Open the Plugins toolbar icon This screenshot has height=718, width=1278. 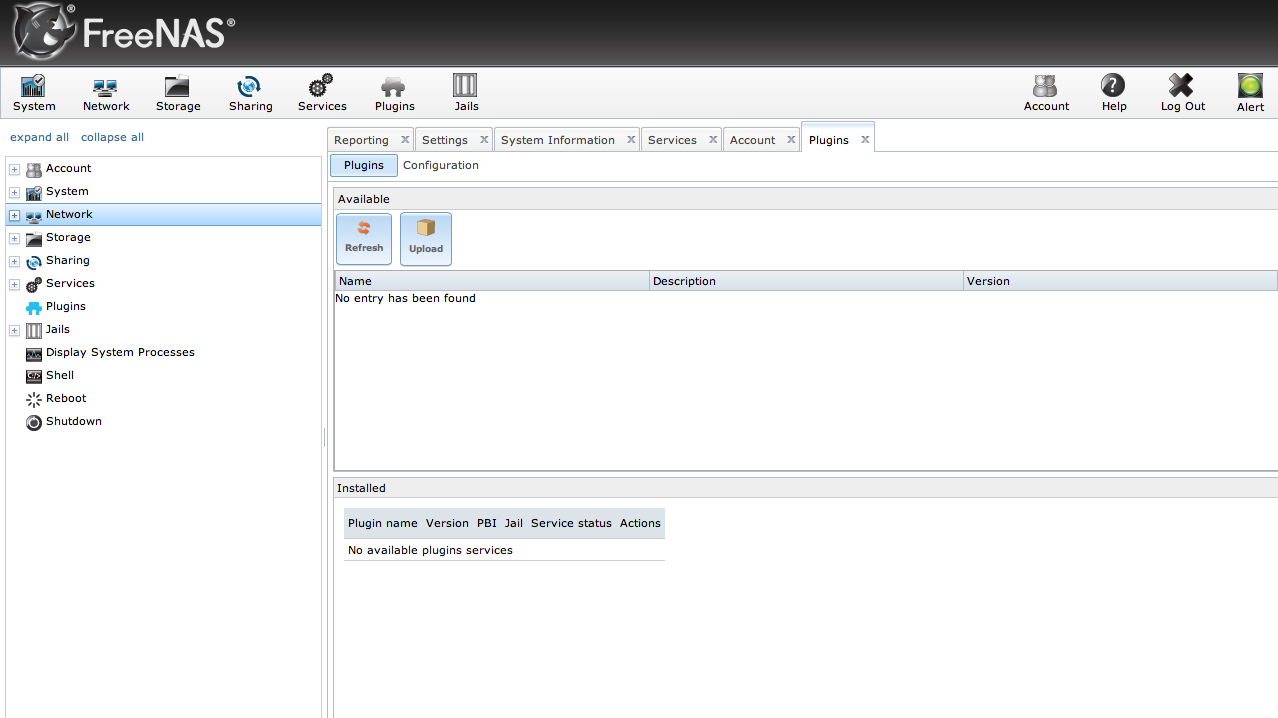(394, 93)
